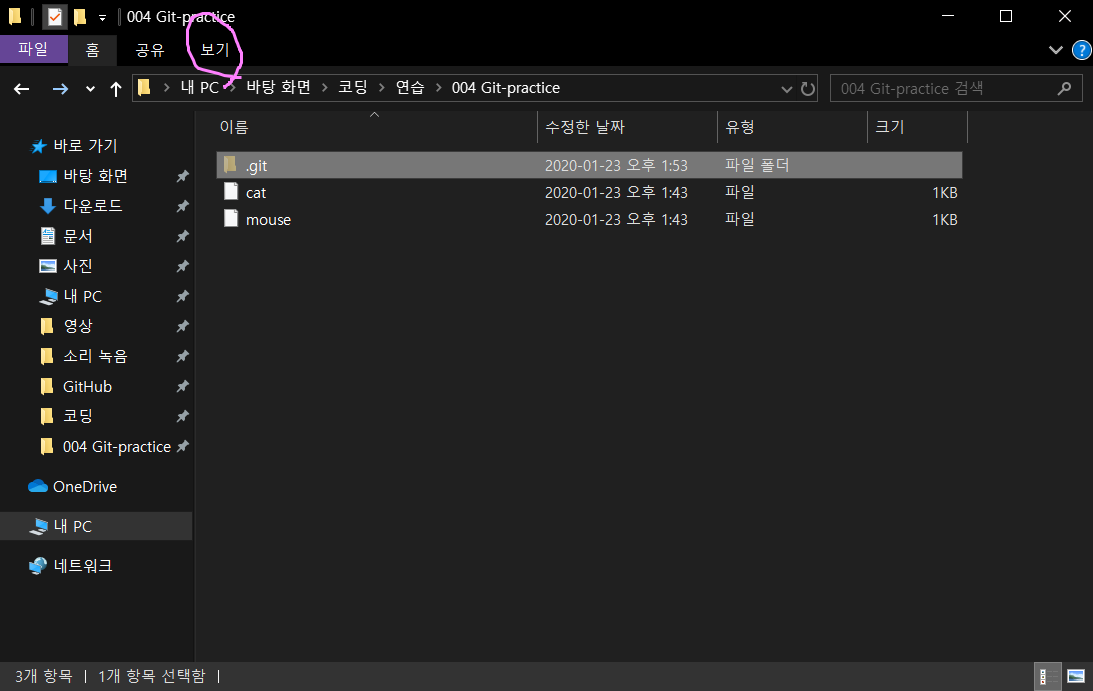Click 코딩 in the address breadcrumb
Image resolution: width=1093 pixels, height=691 pixels.
(353, 88)
